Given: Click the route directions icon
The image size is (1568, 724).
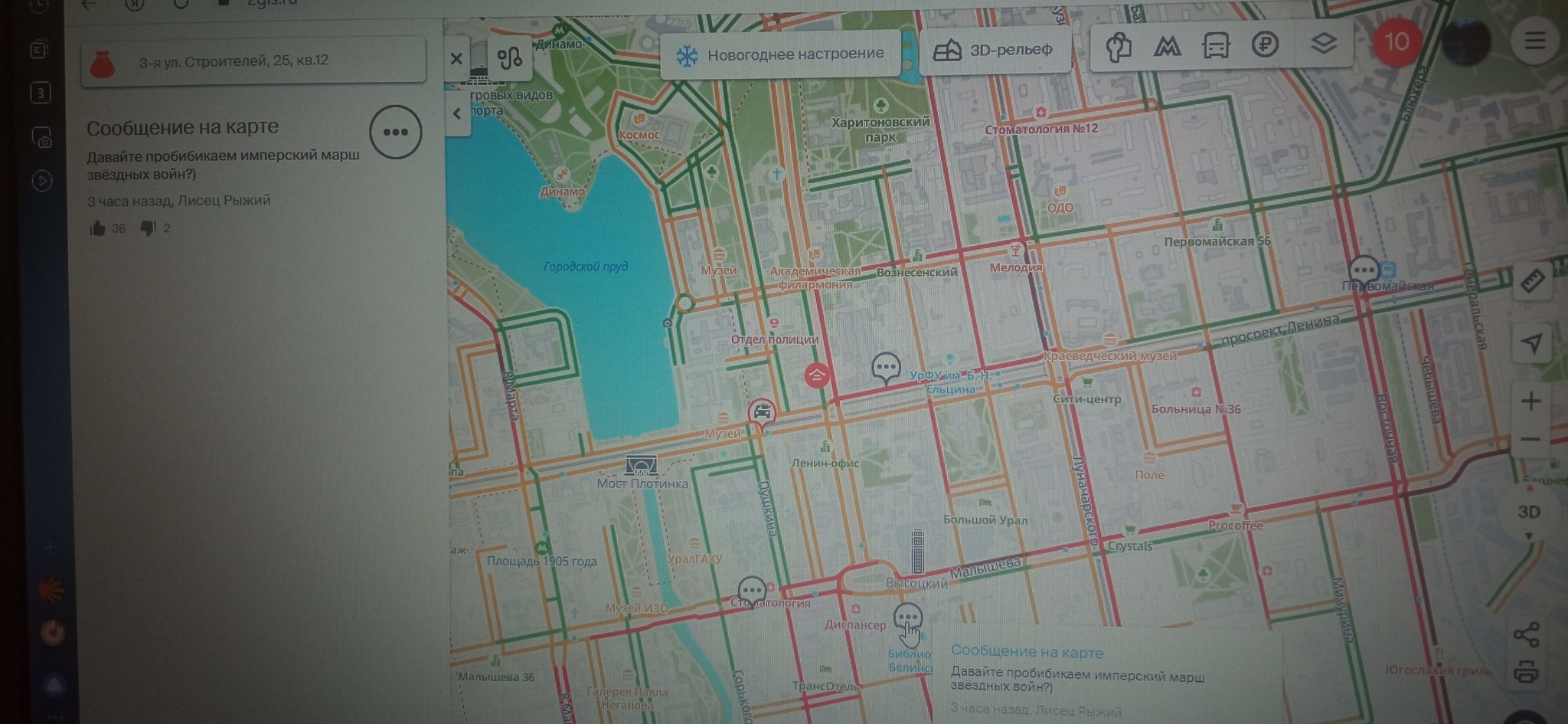Looking at the screenshot, I should click(x=509, y=58).
